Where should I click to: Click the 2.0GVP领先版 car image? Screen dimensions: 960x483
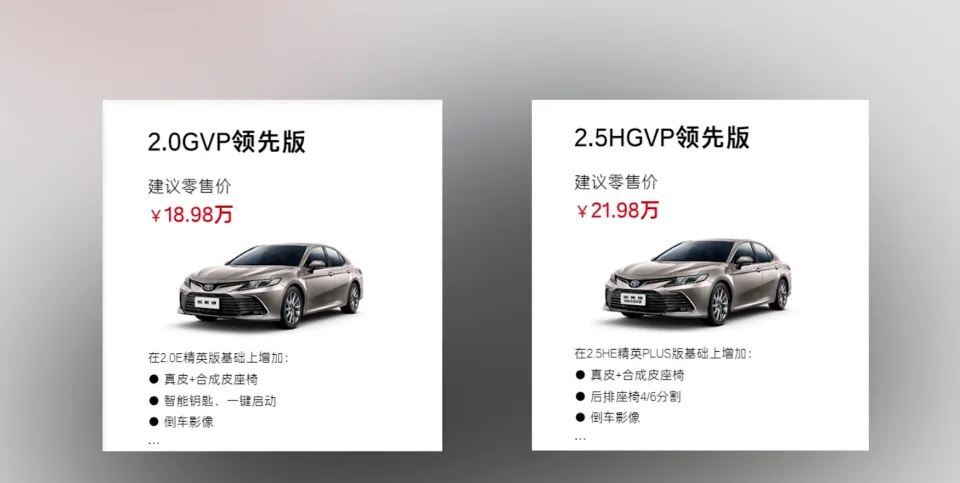(x=271, y=285)
